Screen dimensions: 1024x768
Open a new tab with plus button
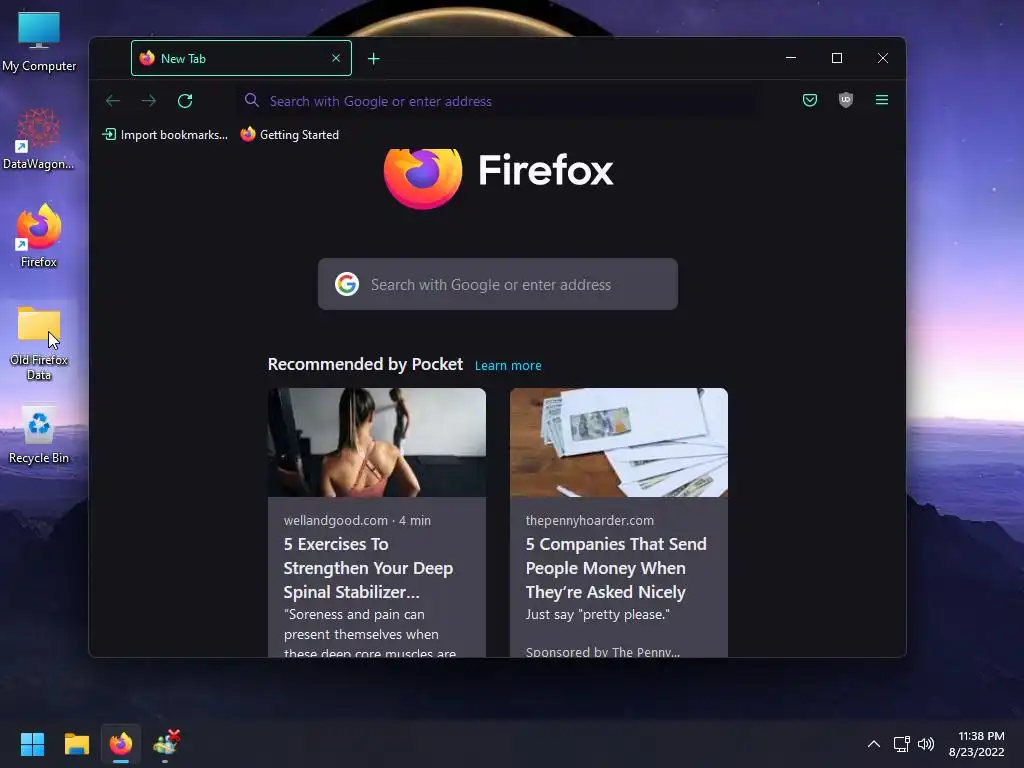pyautogui.click(x=374, y=59)
